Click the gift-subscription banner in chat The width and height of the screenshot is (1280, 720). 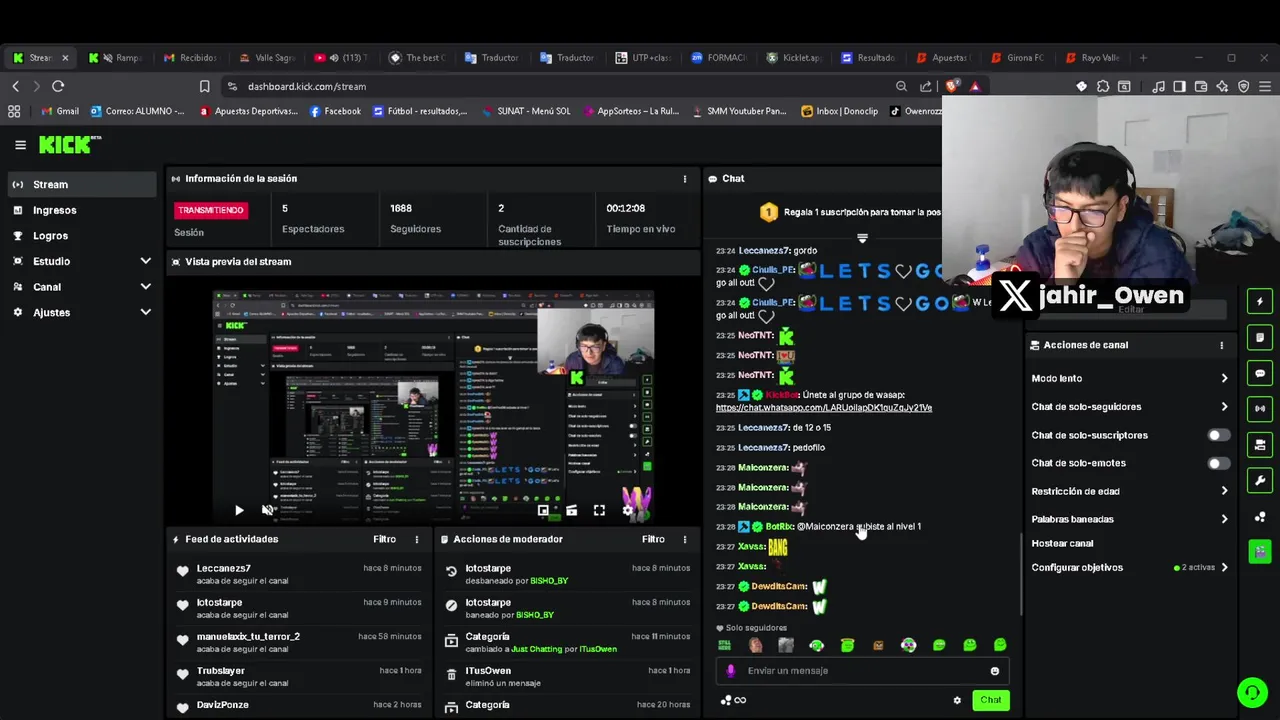tap(848, 212)
